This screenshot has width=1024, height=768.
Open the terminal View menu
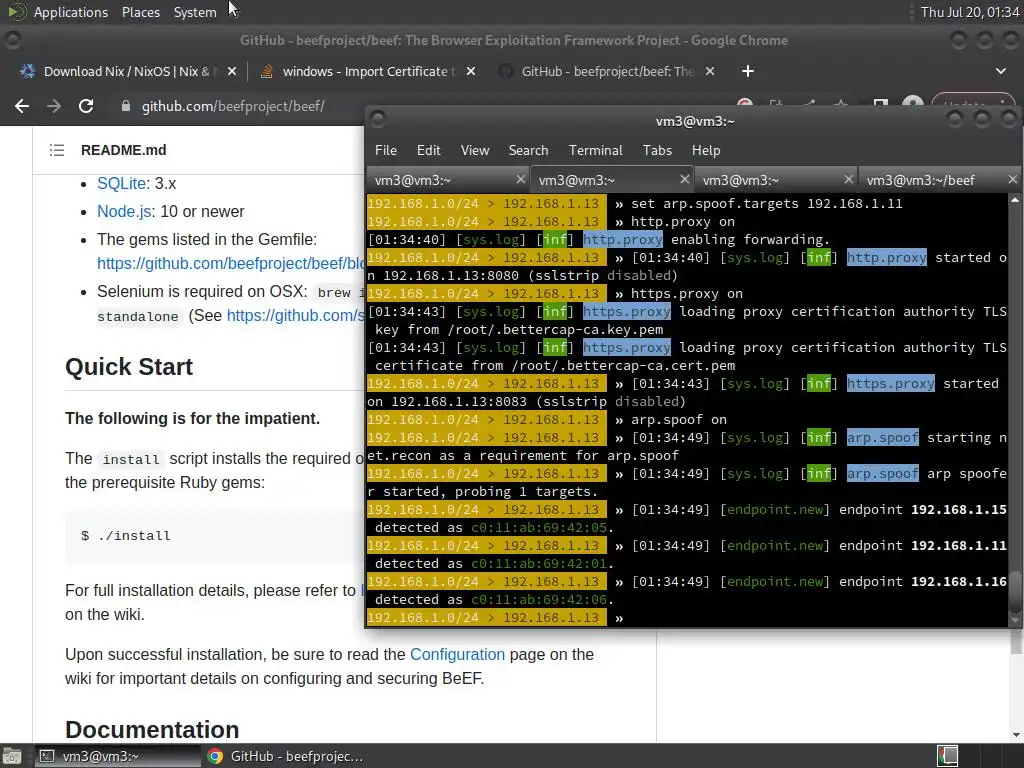tap(475, 150)
